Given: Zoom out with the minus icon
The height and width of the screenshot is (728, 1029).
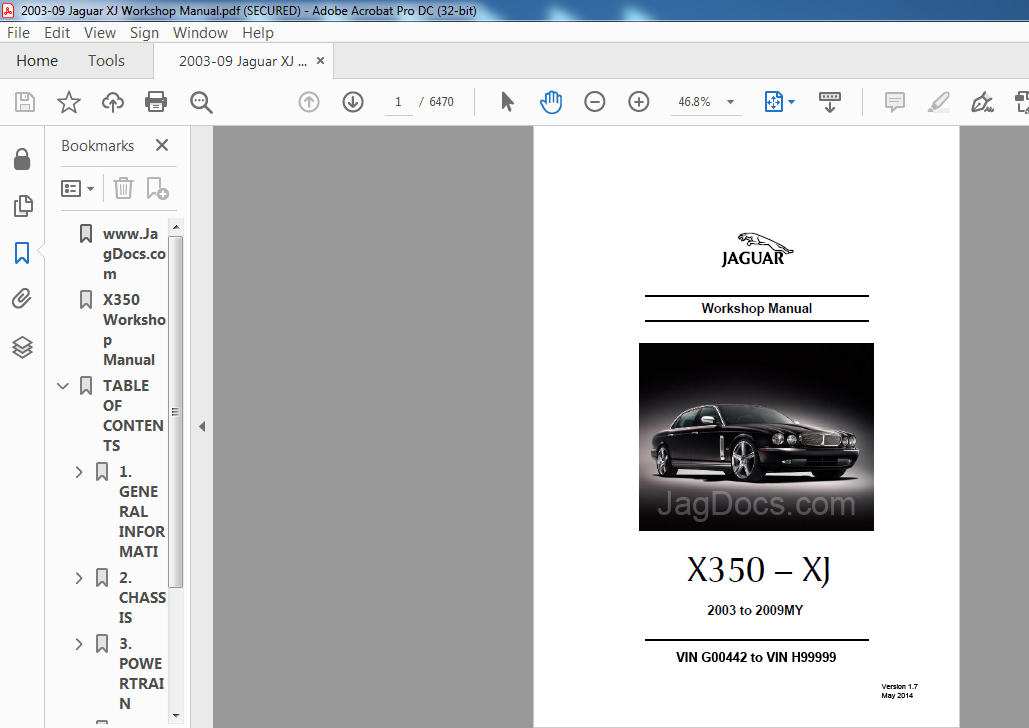Looking at the screenshot, I should click(x=595, y=102).
